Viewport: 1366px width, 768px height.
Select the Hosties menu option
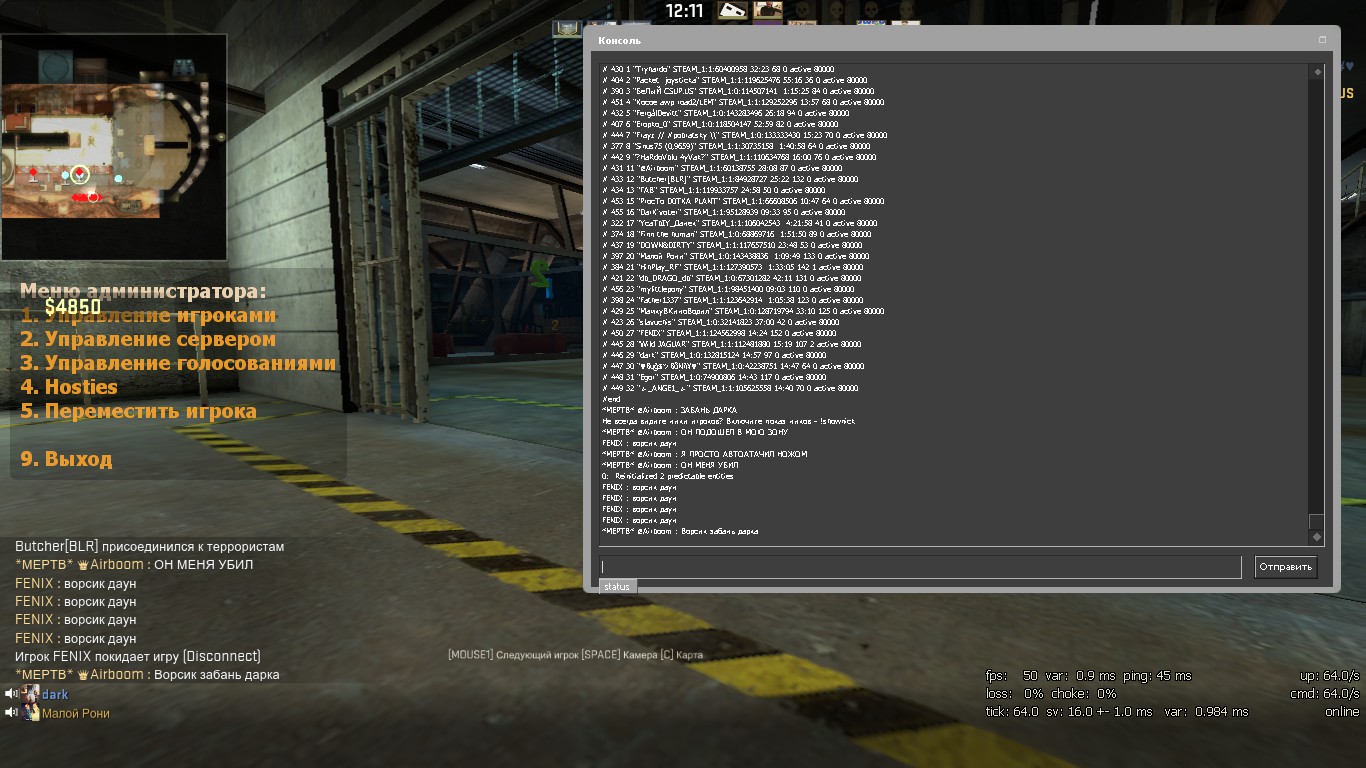[x=69, y=387]
